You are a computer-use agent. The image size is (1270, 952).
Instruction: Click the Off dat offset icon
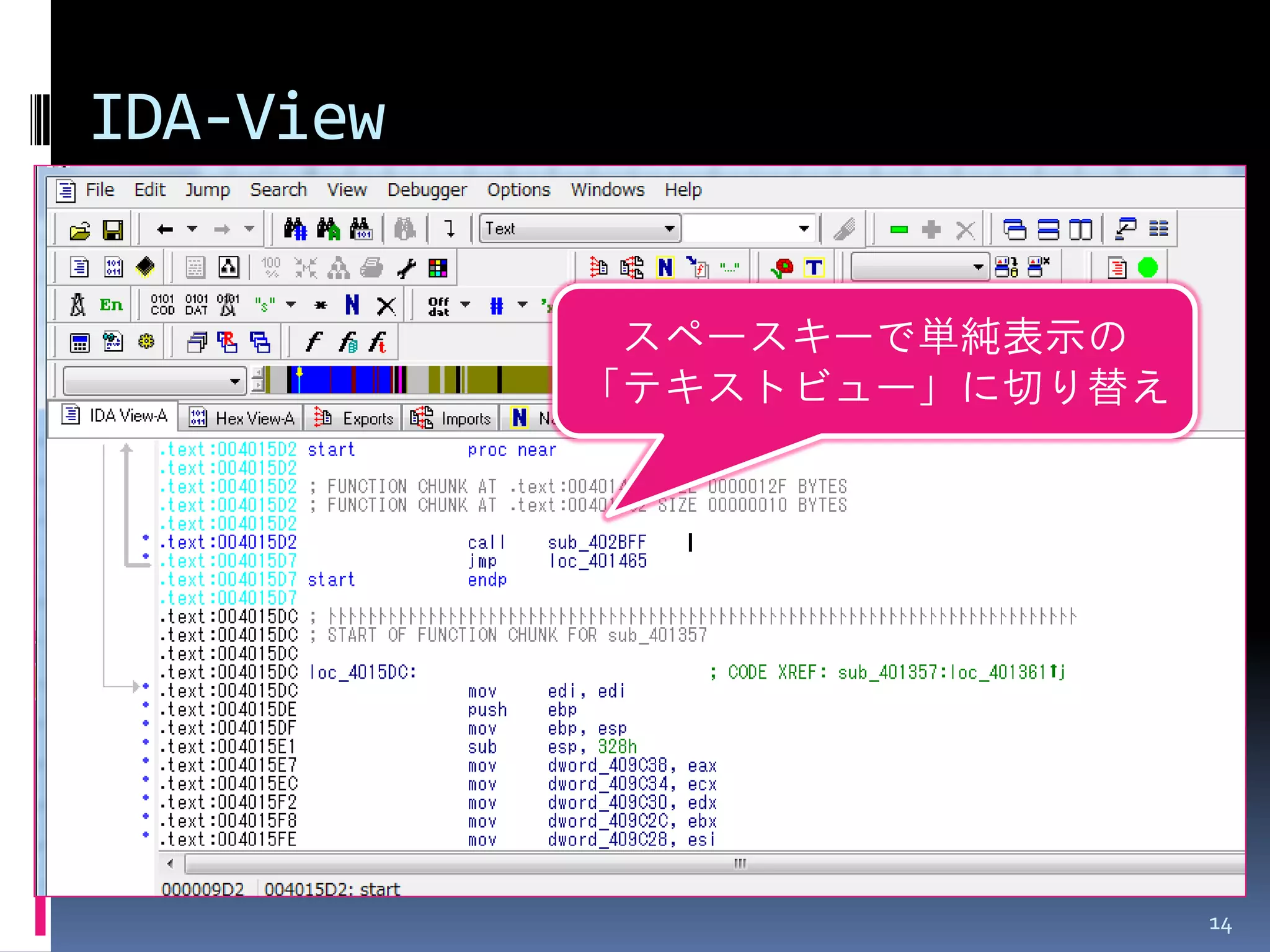pos(438,305)
